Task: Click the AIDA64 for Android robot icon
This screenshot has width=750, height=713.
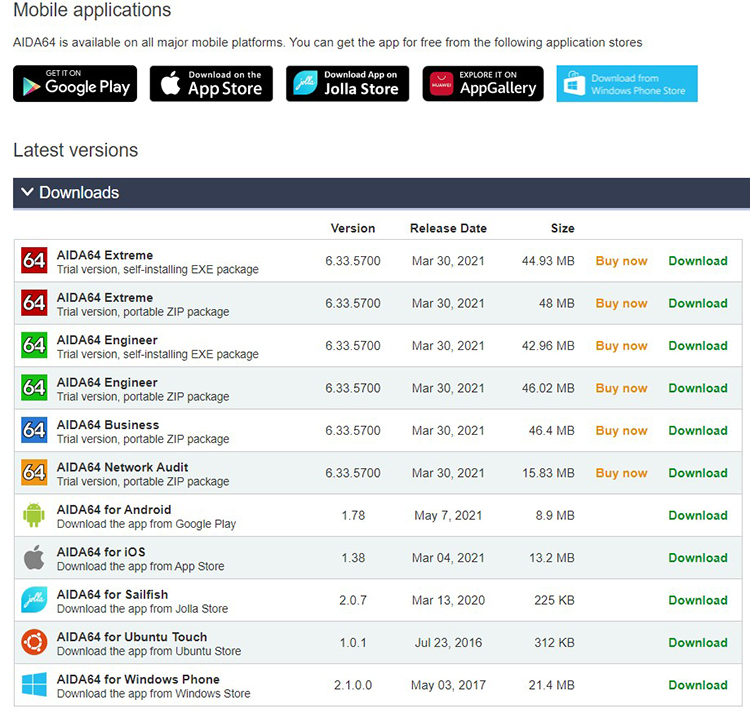Action: [34, 516]
